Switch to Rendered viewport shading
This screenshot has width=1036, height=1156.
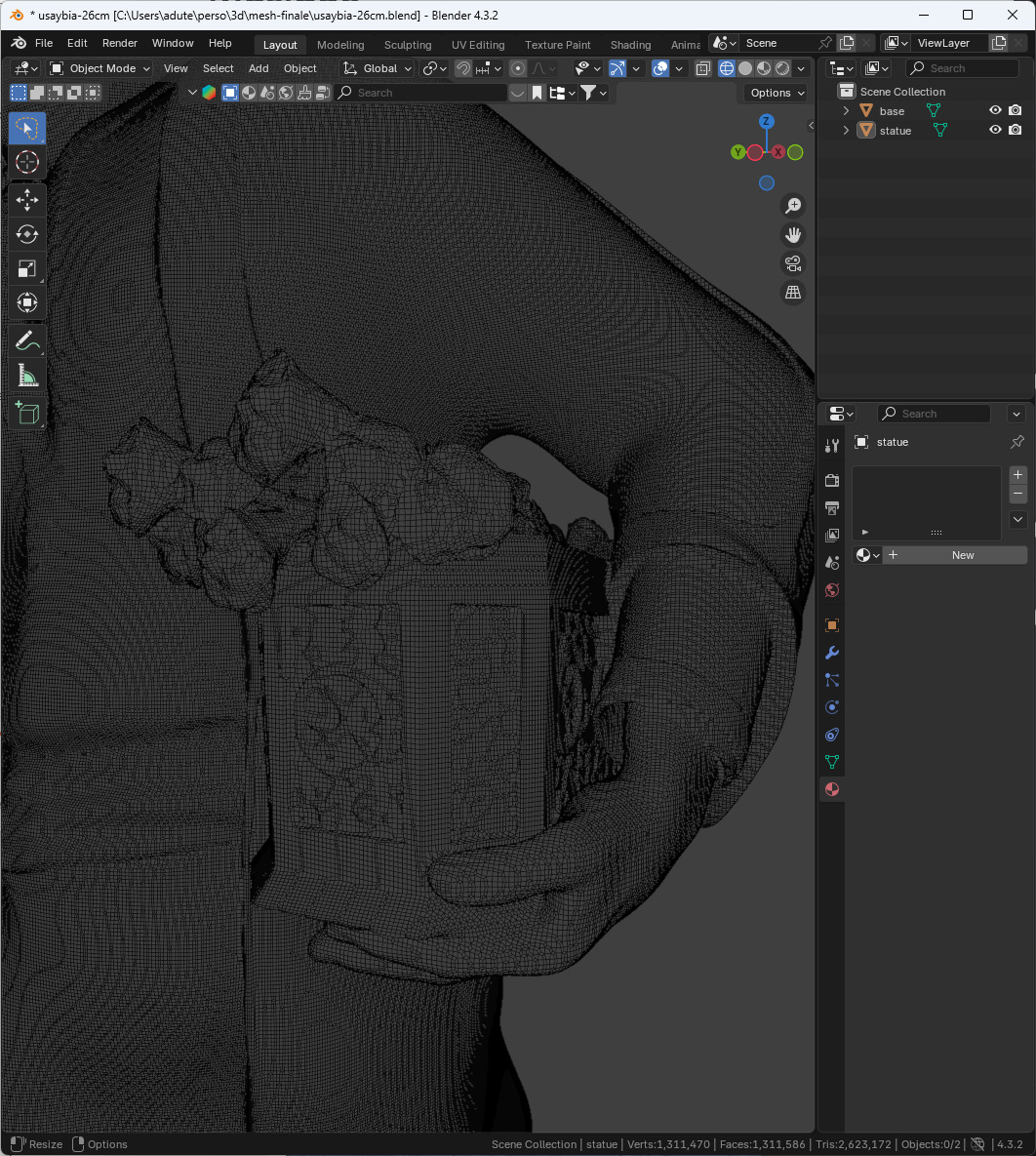782,68
